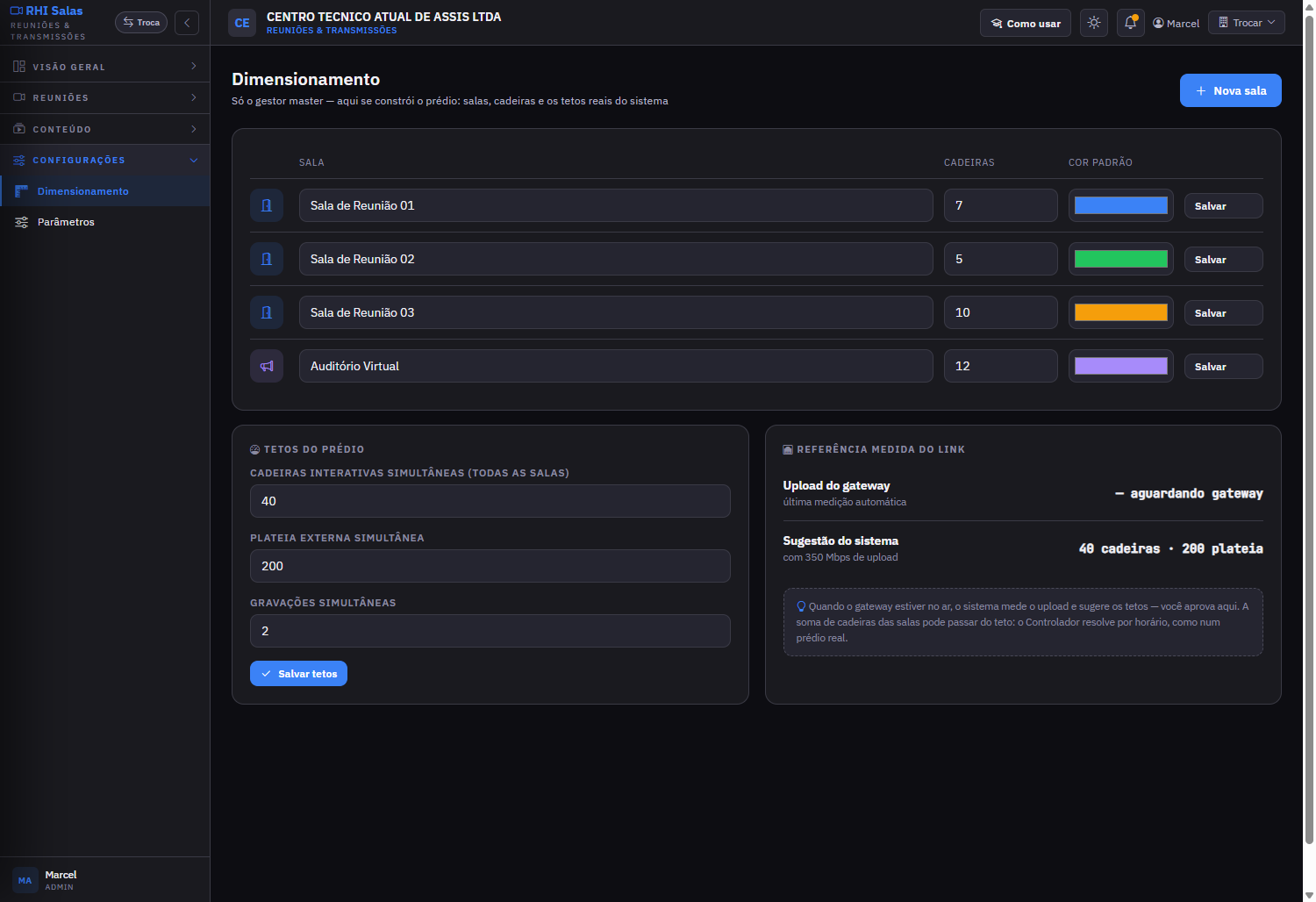Click the Salvar tetos button
This screenshot has width=1316, height=902.
[298, 674]
